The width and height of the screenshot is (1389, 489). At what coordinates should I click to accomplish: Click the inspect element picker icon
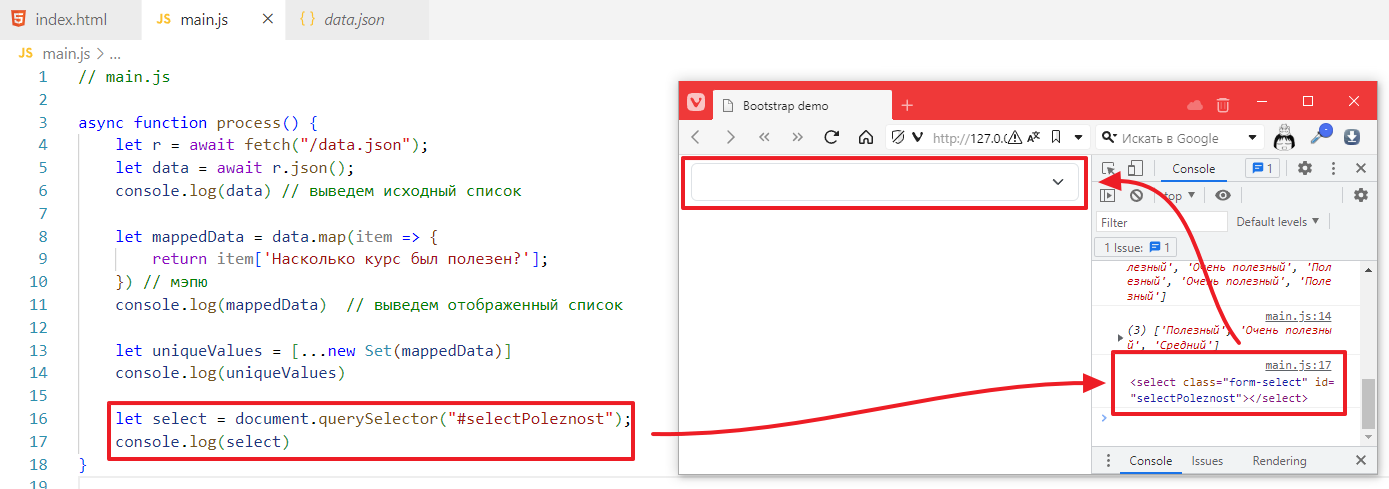pyautogui.click(x=1108, y=169)
